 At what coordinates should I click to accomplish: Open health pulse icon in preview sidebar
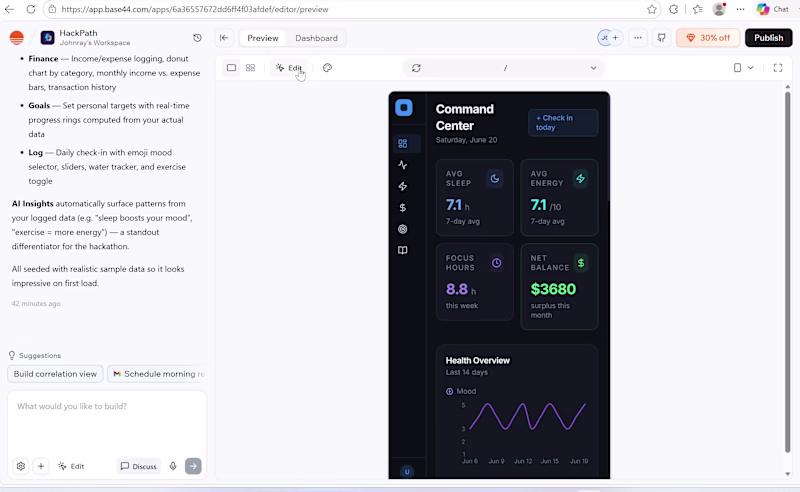click(403, 165)
